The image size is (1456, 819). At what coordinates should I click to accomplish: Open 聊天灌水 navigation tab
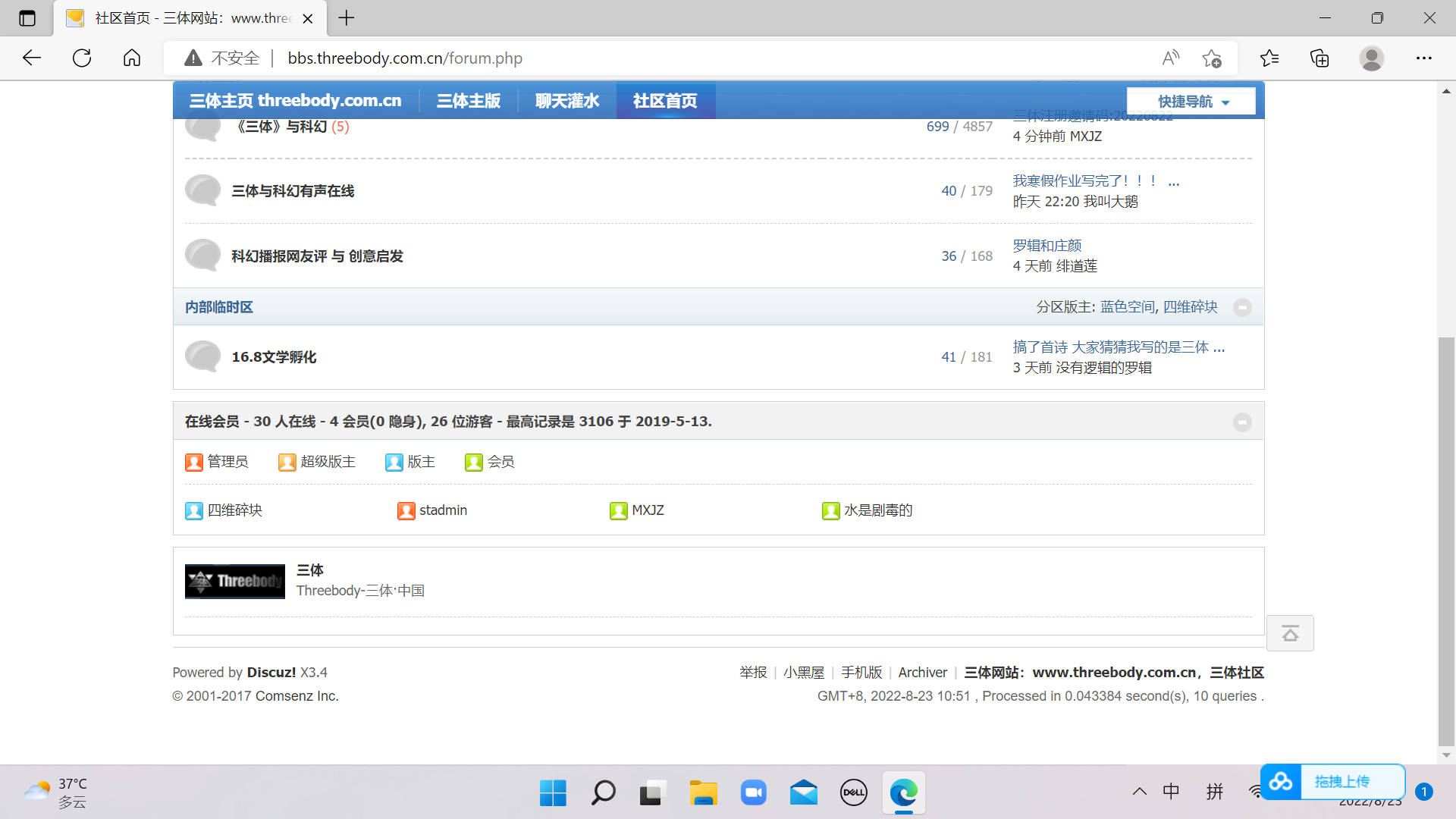(x=567, y=100)
